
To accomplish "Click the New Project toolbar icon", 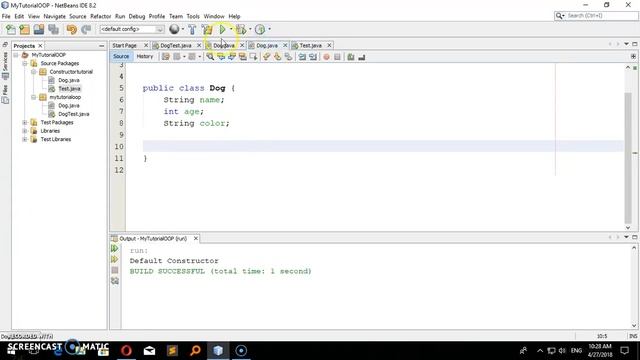I will coord(24,29).
